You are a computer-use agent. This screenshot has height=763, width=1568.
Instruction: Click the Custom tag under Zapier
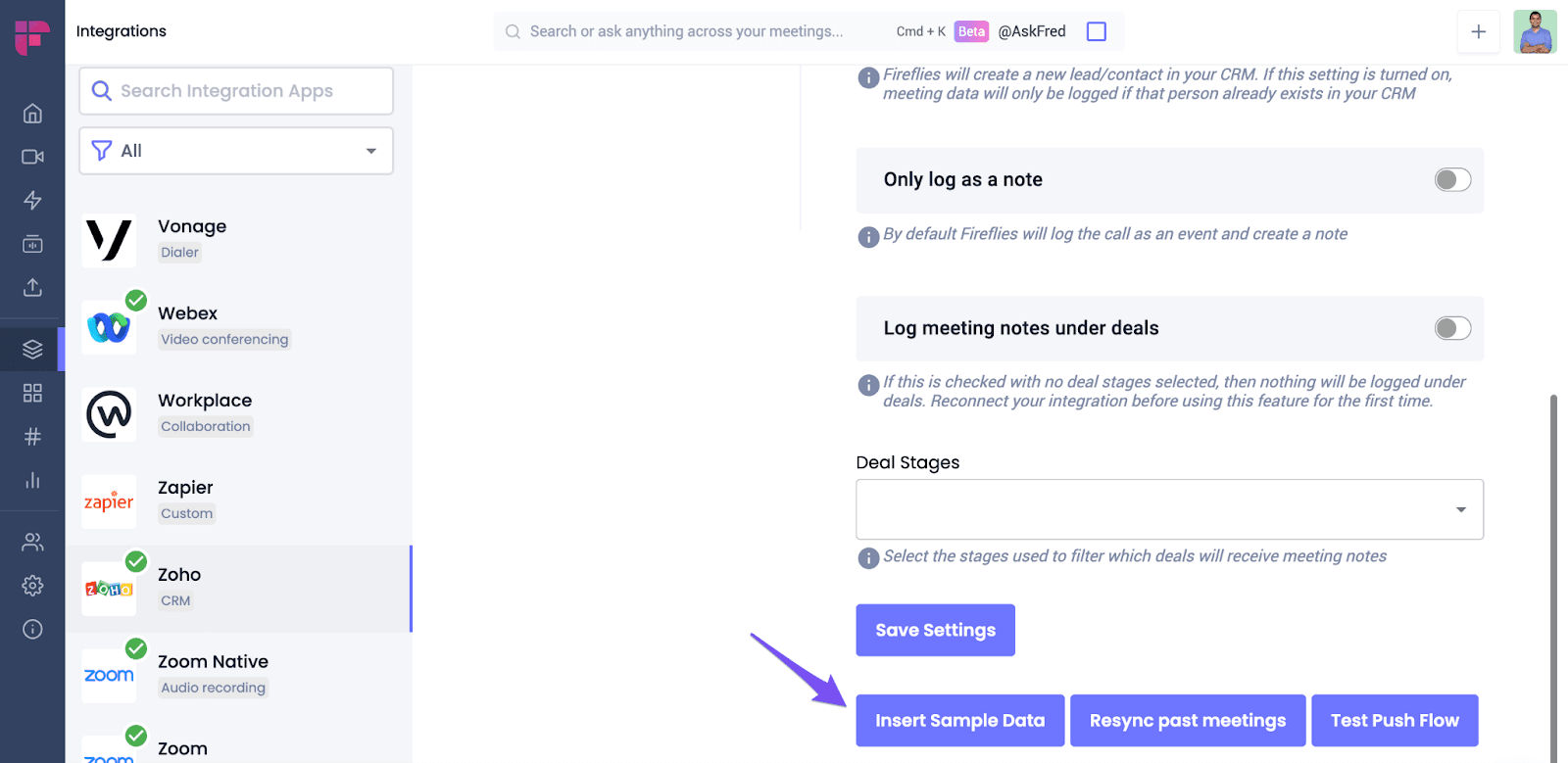point(186,513)
